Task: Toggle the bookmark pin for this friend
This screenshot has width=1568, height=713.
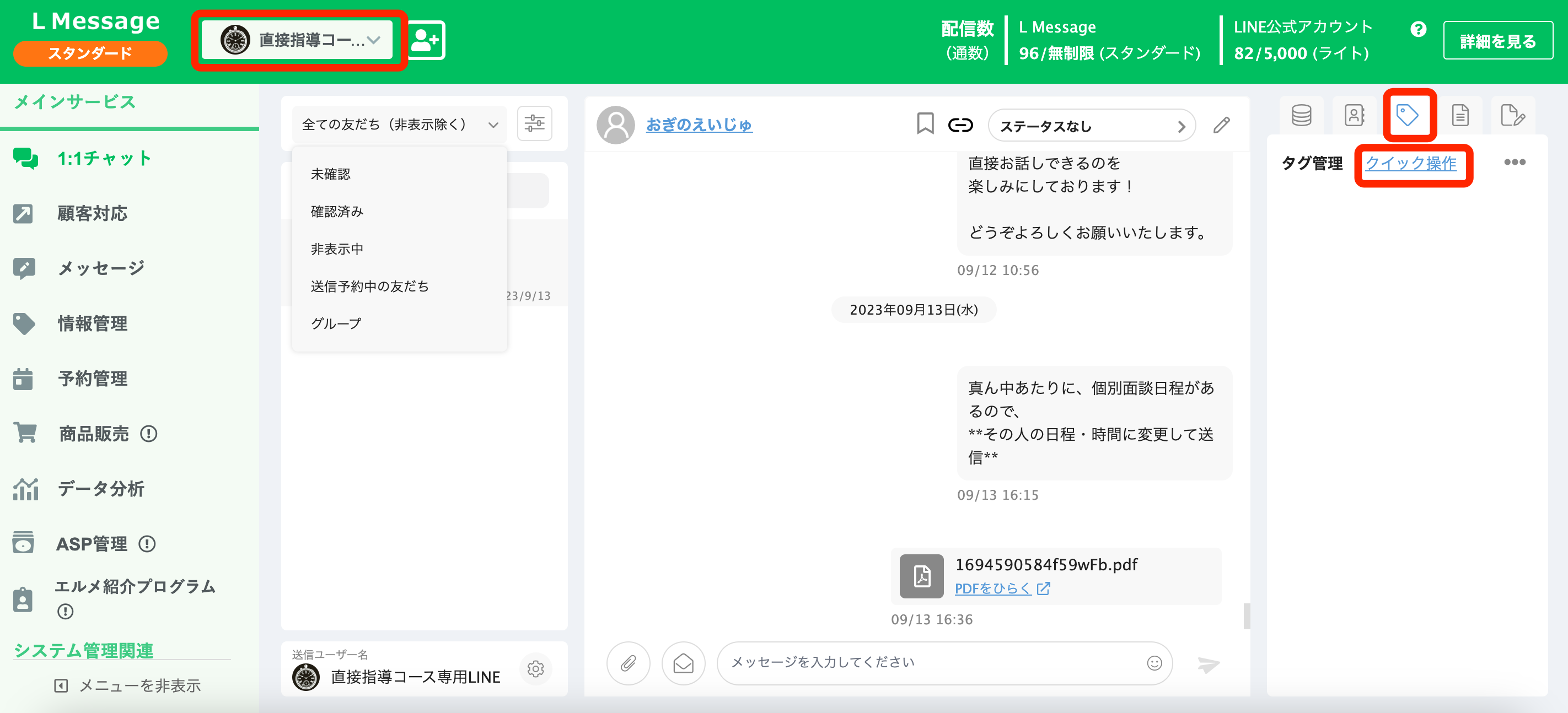Action: click(924, 125)
